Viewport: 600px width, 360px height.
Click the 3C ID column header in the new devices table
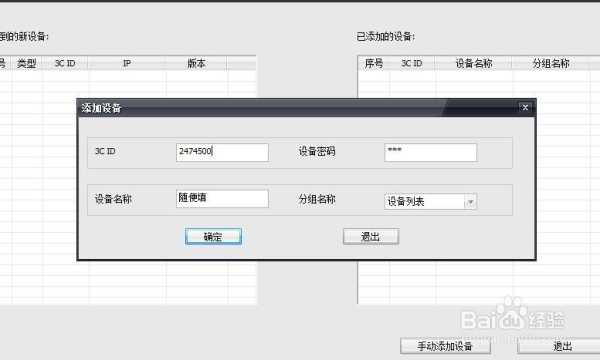(x=65, y=63)
